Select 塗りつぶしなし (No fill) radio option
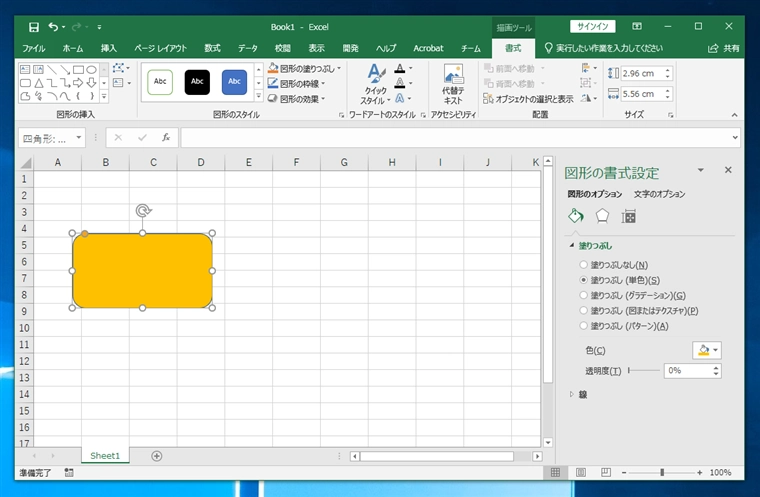 (584, 265)
